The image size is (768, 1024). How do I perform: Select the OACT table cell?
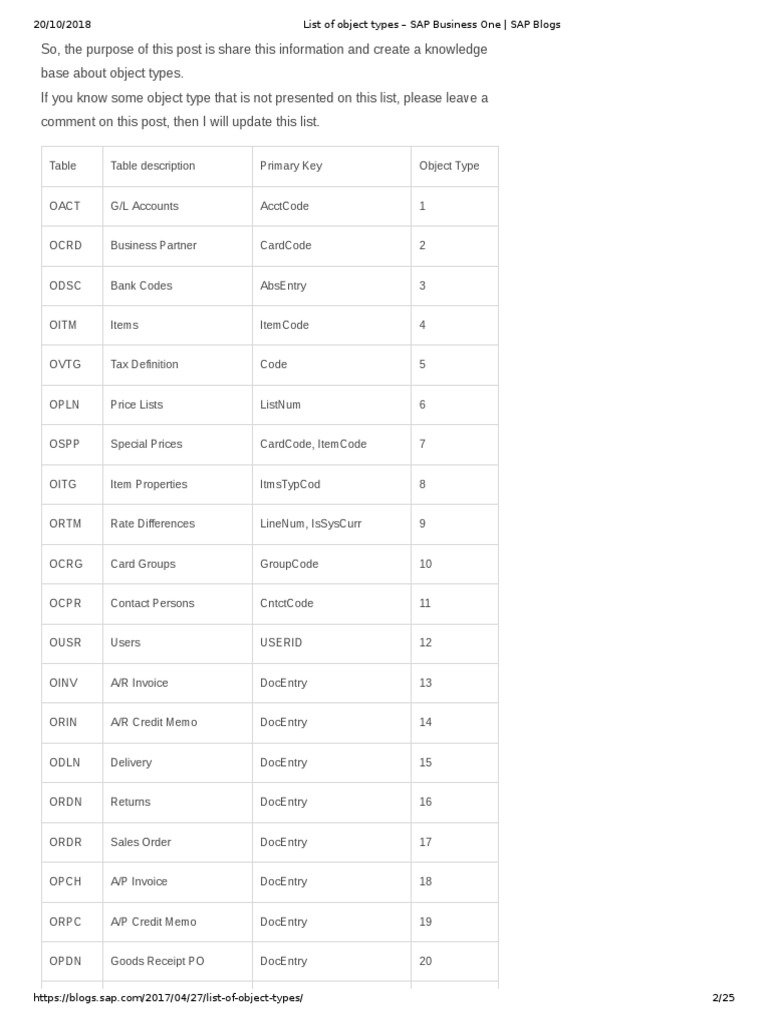click(x=64, y=206)
